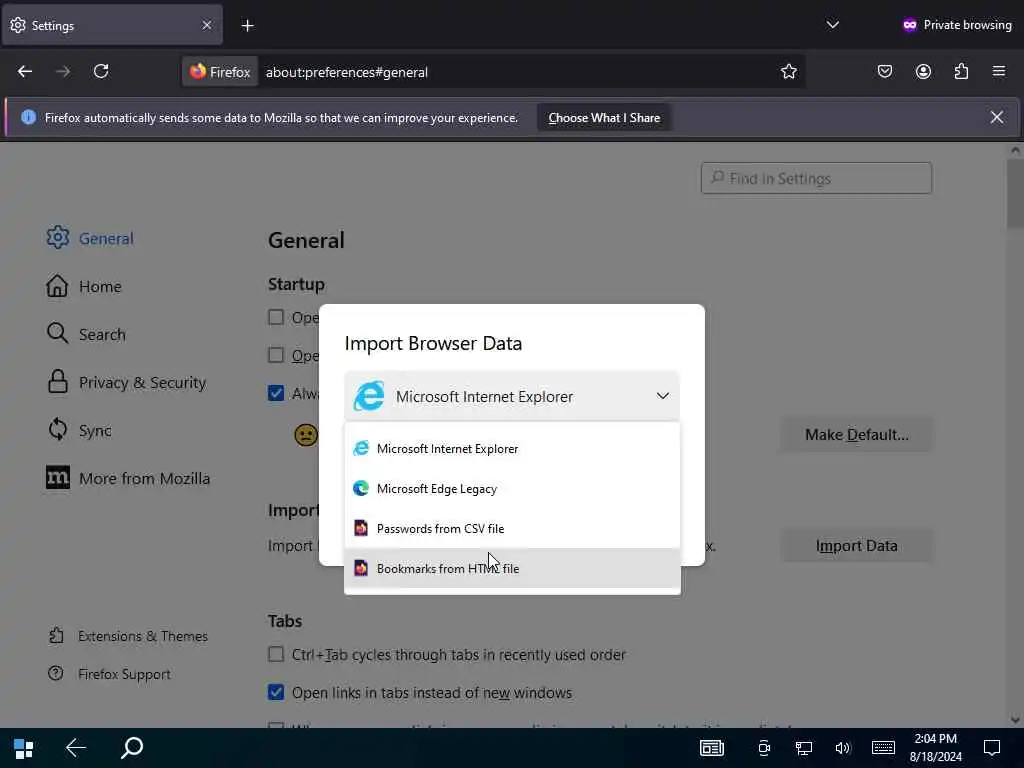The width and height of the screenshot is (1024, 768).
Task: Click the taskbar back arrow
Action: click(x=76, y=748)
